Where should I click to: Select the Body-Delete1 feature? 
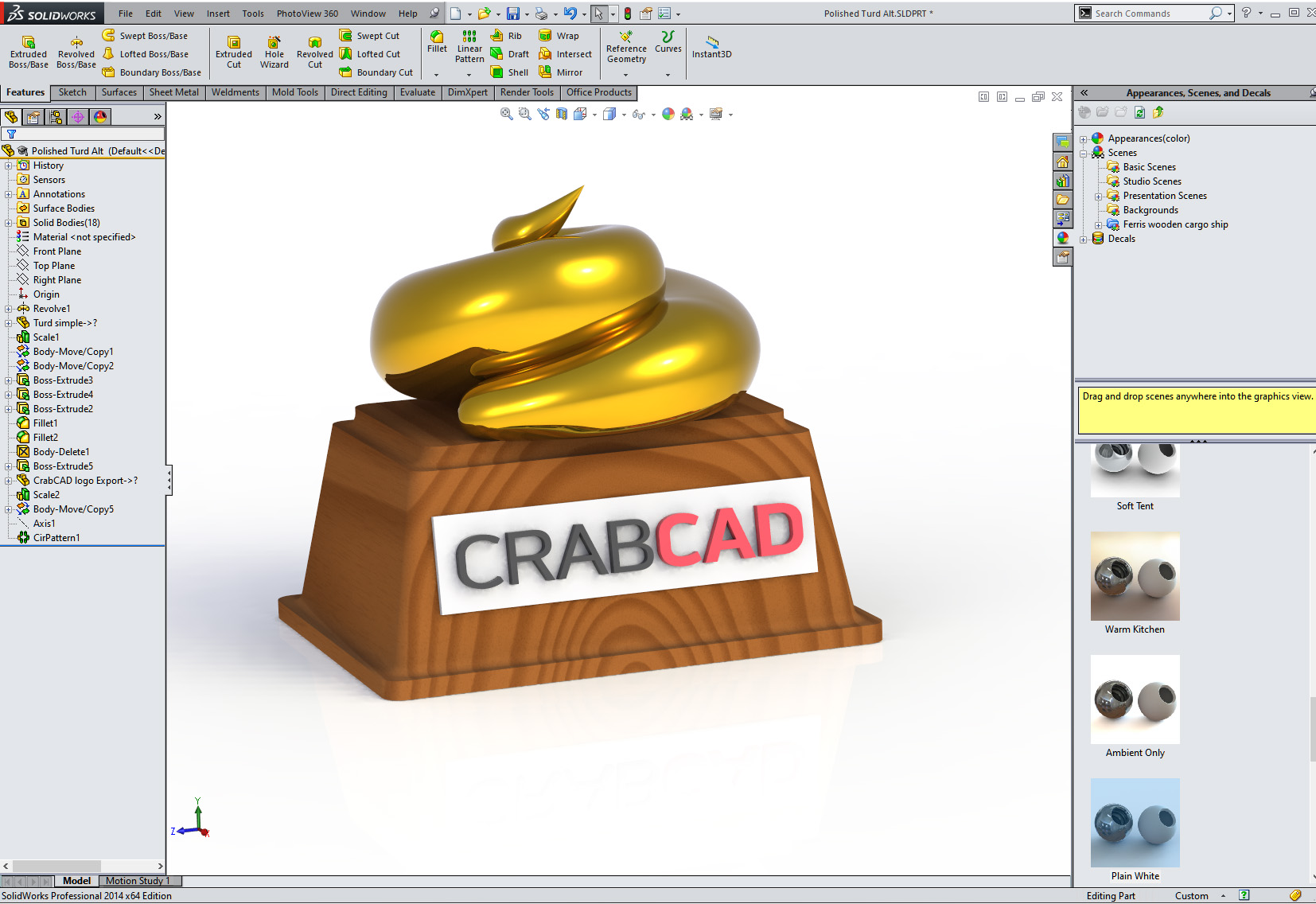pos(61,452)
